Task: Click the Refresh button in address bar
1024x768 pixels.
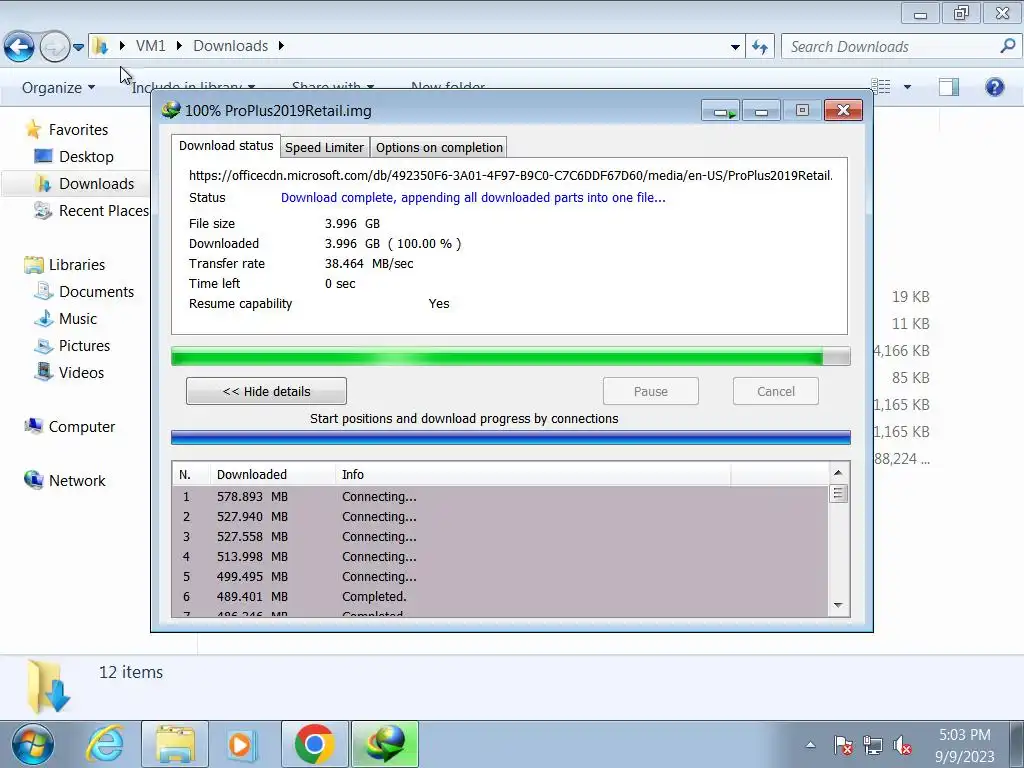Action: click(x=760, y=46)
